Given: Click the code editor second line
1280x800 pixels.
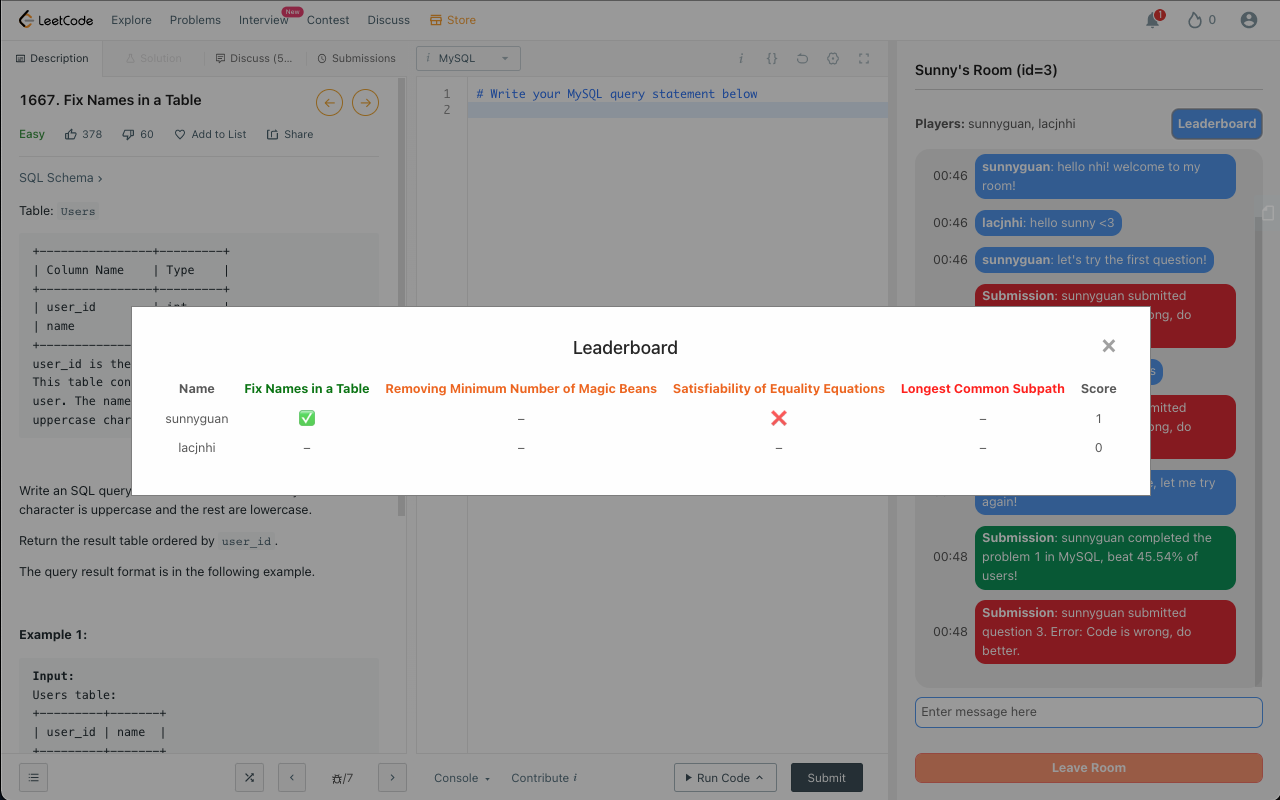Looking at the screenshot, I should tap(678, 110).
